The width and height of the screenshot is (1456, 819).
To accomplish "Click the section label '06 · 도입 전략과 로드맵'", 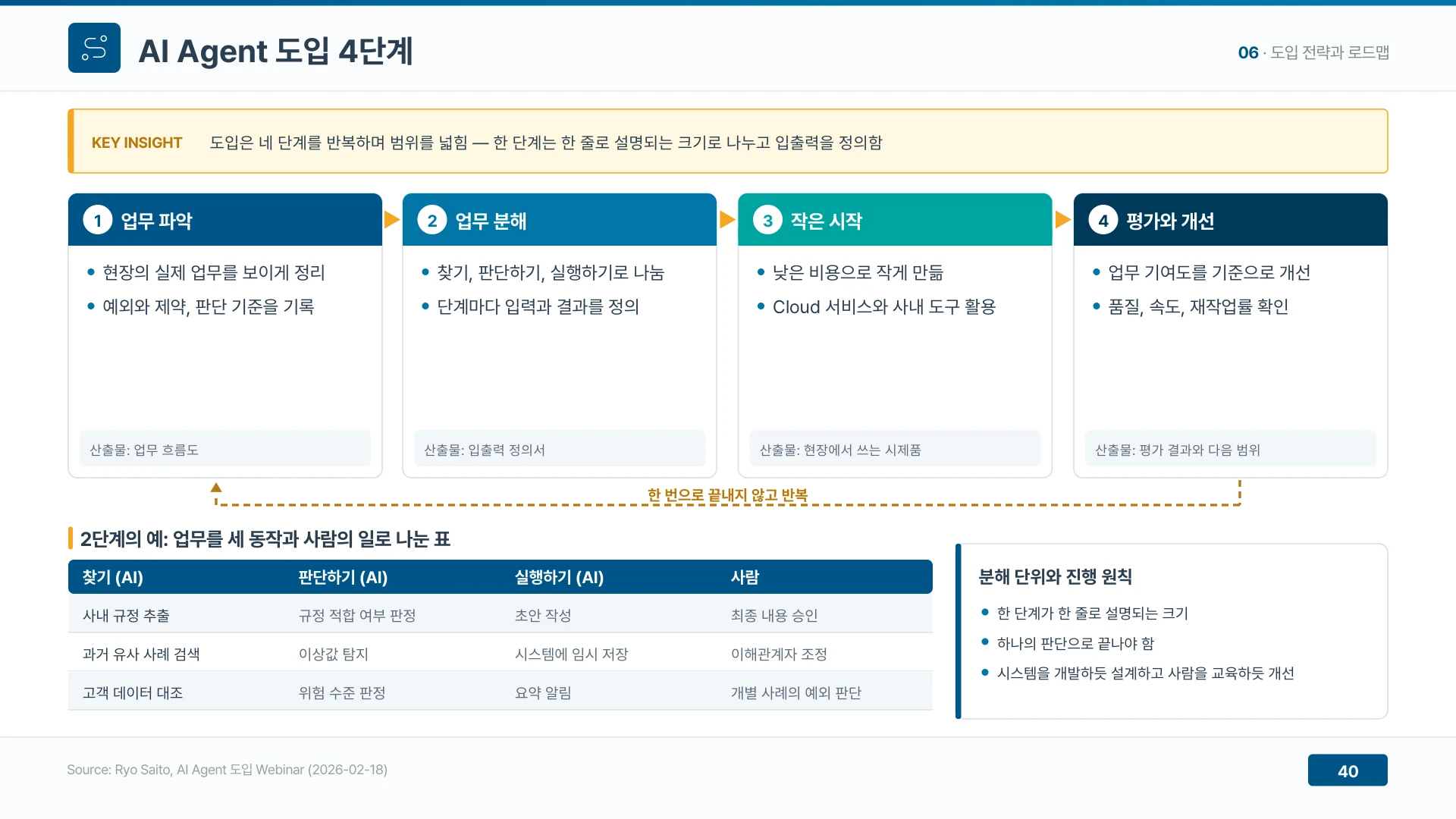I will click(x=1313, y=52).
